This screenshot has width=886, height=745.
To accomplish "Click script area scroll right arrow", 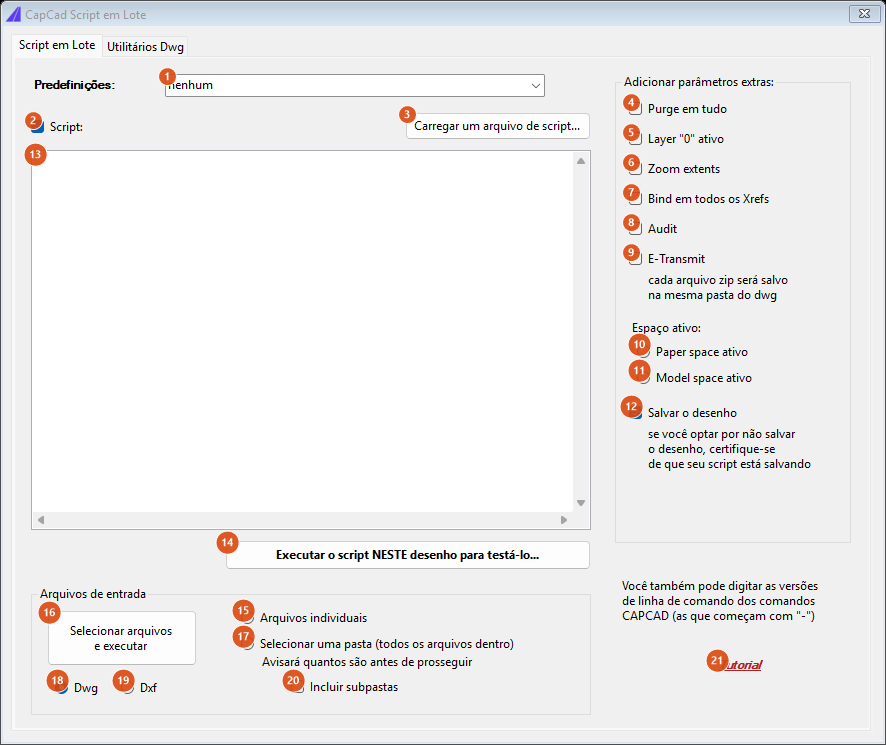I will (x=564, y=520).
